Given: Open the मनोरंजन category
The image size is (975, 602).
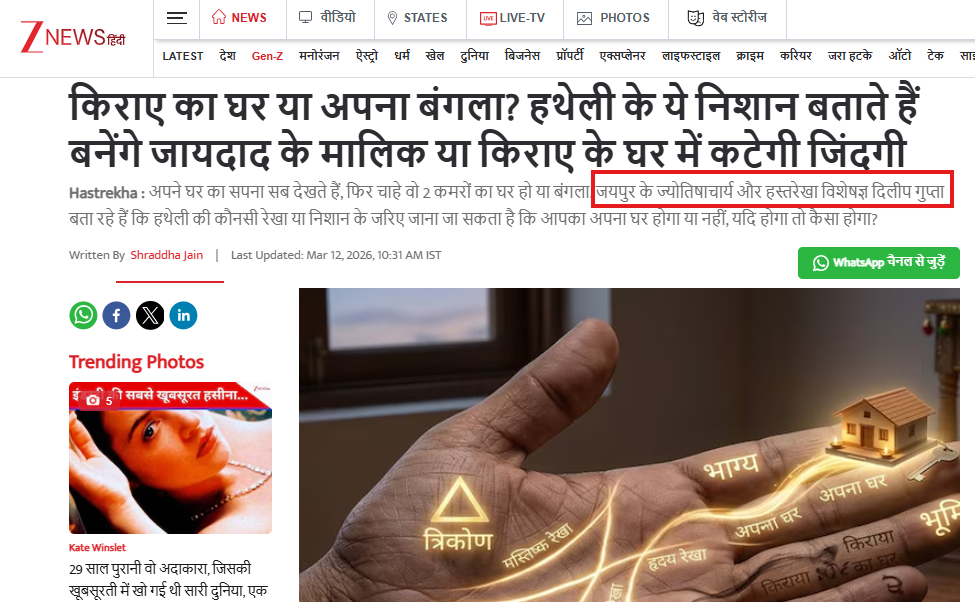Looking at the screenshot, I should [x=319, y=56].
